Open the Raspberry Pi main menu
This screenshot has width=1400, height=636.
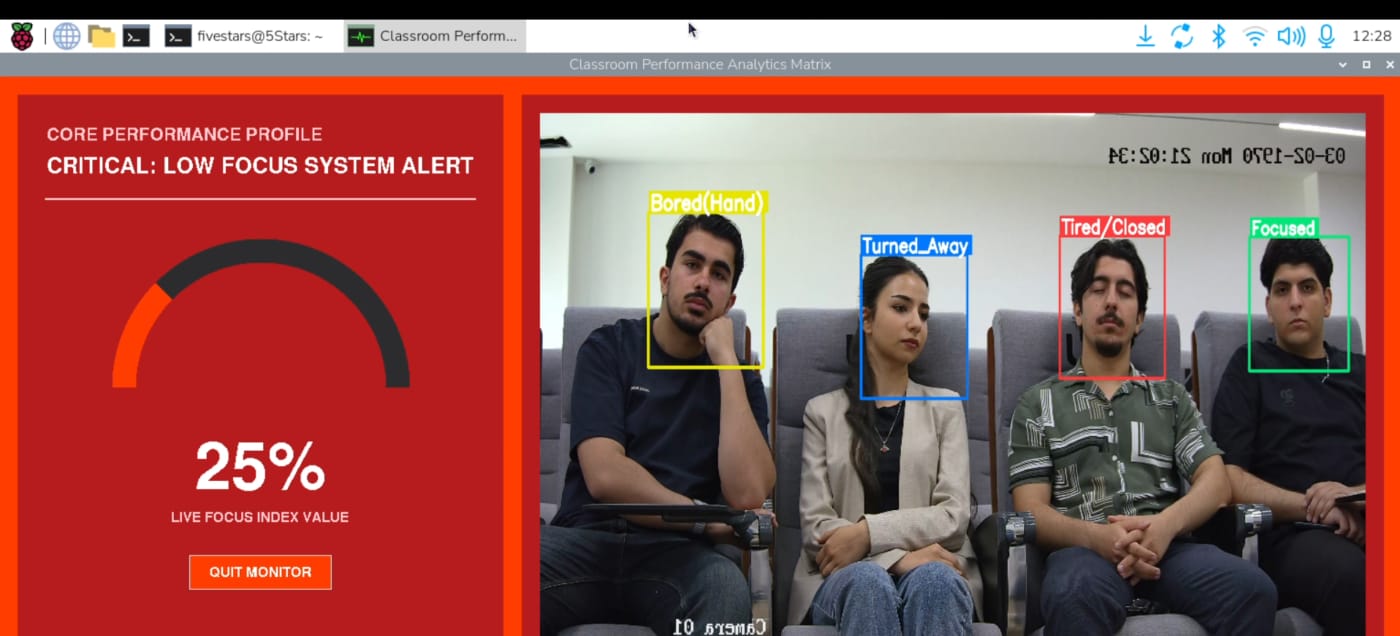[22, 37]
